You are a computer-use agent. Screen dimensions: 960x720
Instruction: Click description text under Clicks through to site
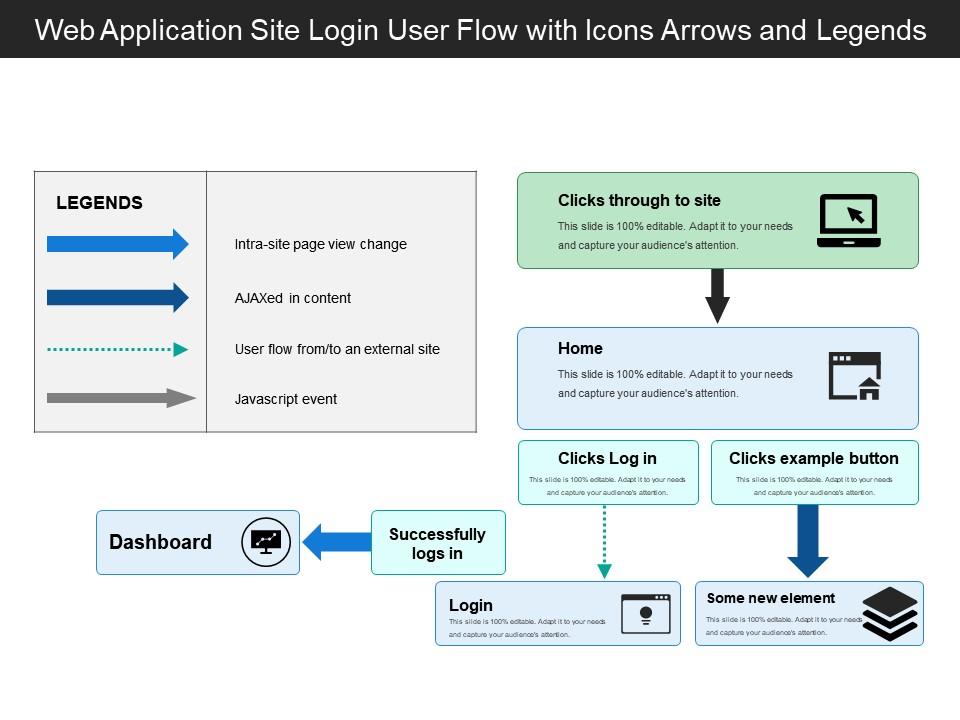pos(675,236)
